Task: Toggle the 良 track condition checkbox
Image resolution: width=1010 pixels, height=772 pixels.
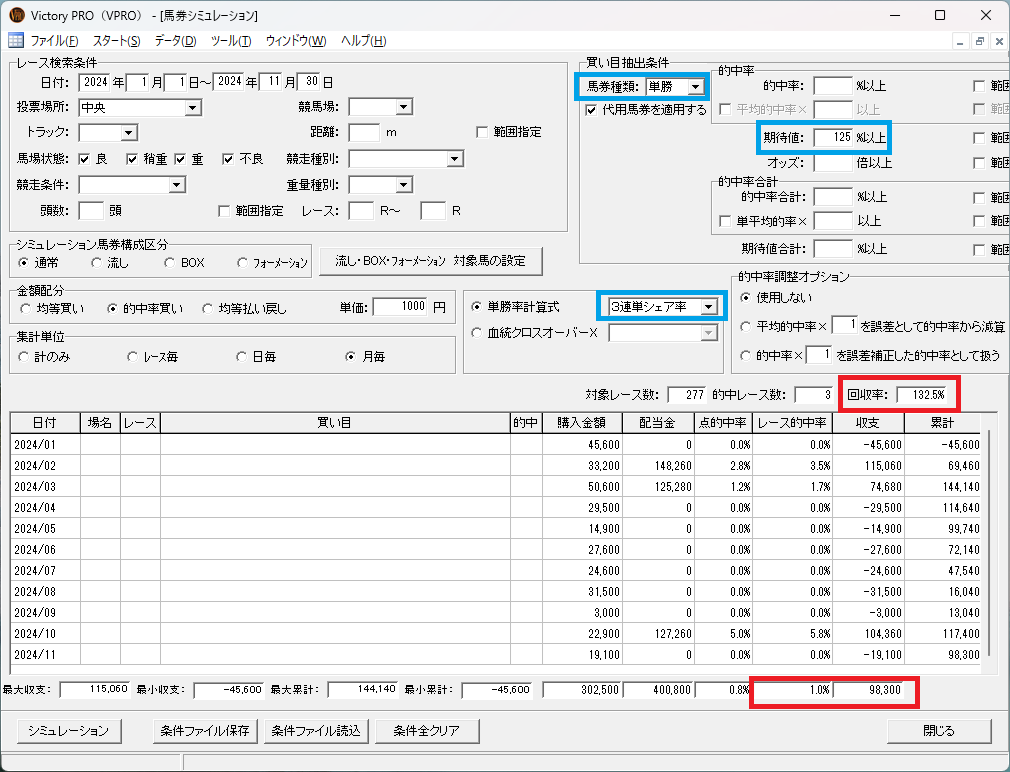Action: (84, 159)
